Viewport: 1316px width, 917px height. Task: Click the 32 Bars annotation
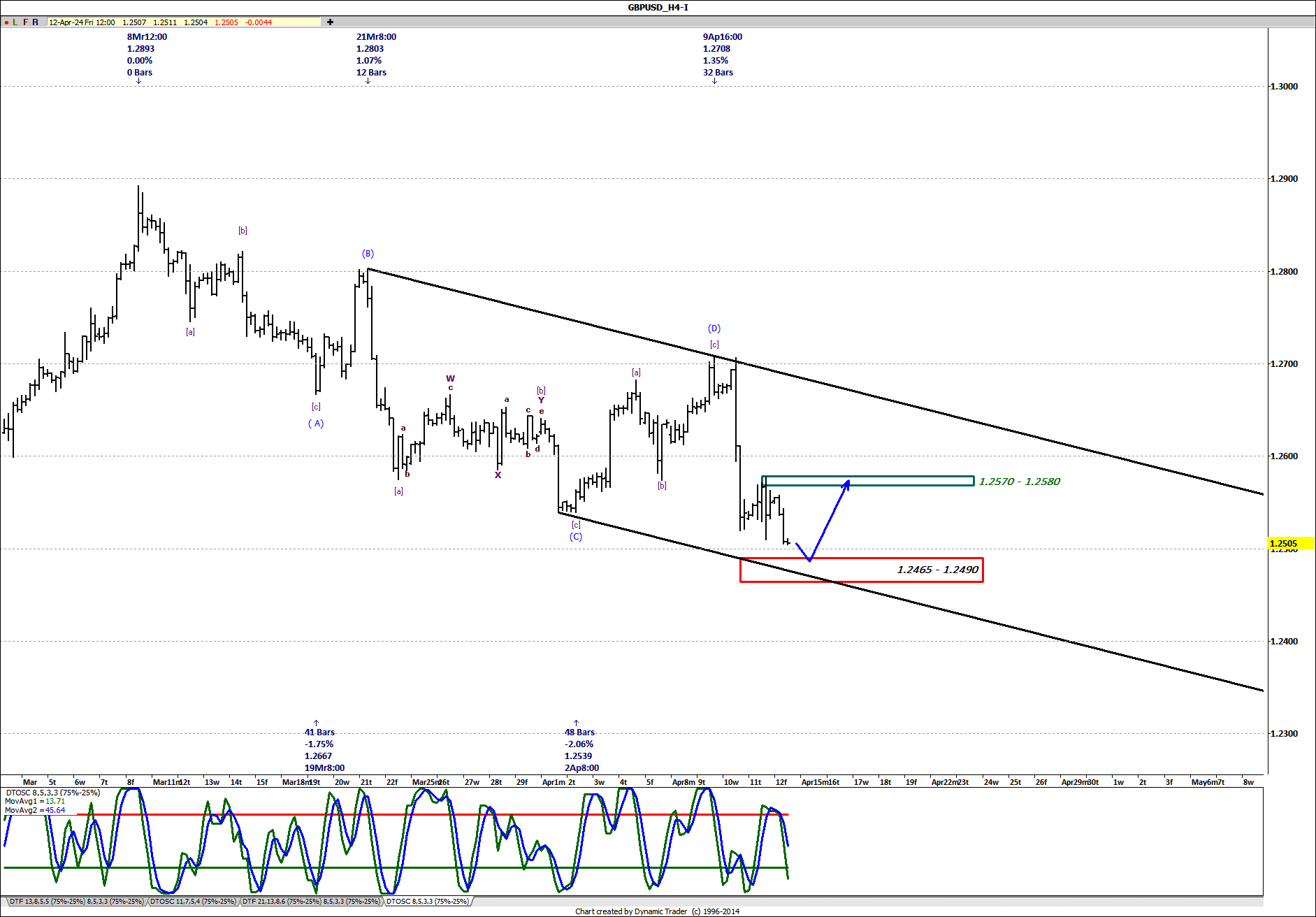click(718, 73)
